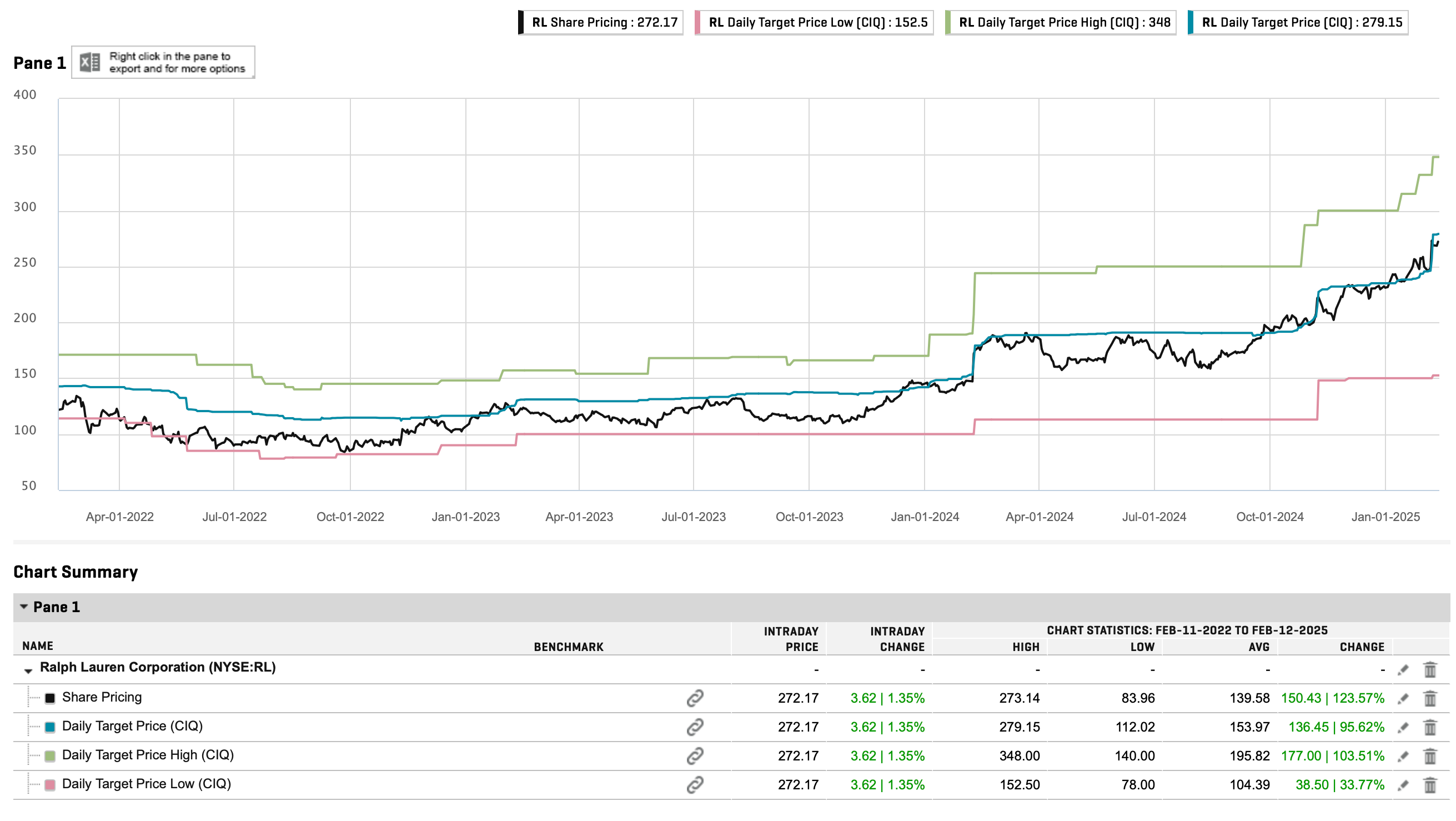Delete the Share Pricing series using trash icon
Viewport: 1456px width, 821px height.
(x=1430, y=699)
